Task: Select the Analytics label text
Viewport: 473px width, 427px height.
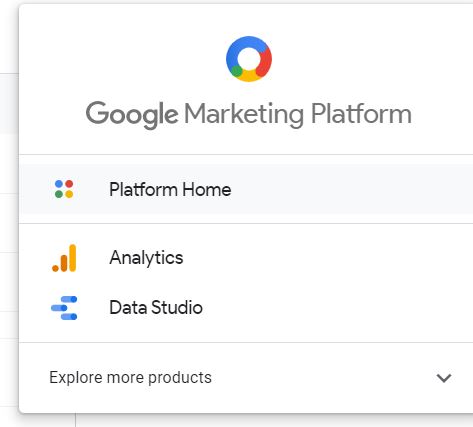Action: click(146, 258)
